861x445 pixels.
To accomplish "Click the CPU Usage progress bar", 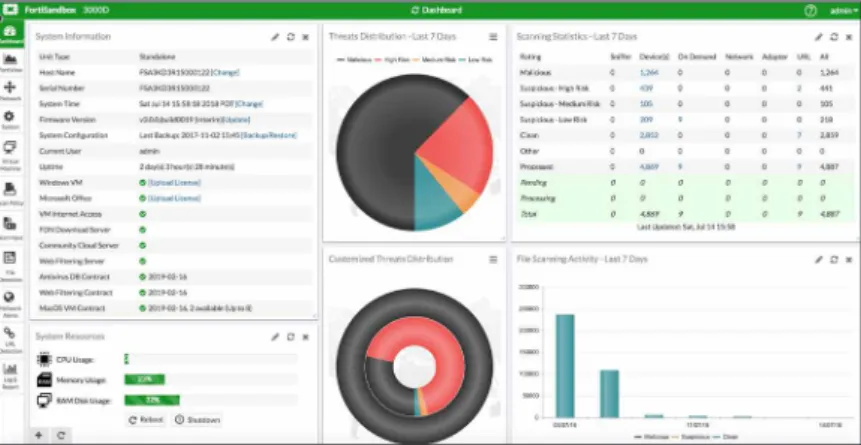I will 211,359.
